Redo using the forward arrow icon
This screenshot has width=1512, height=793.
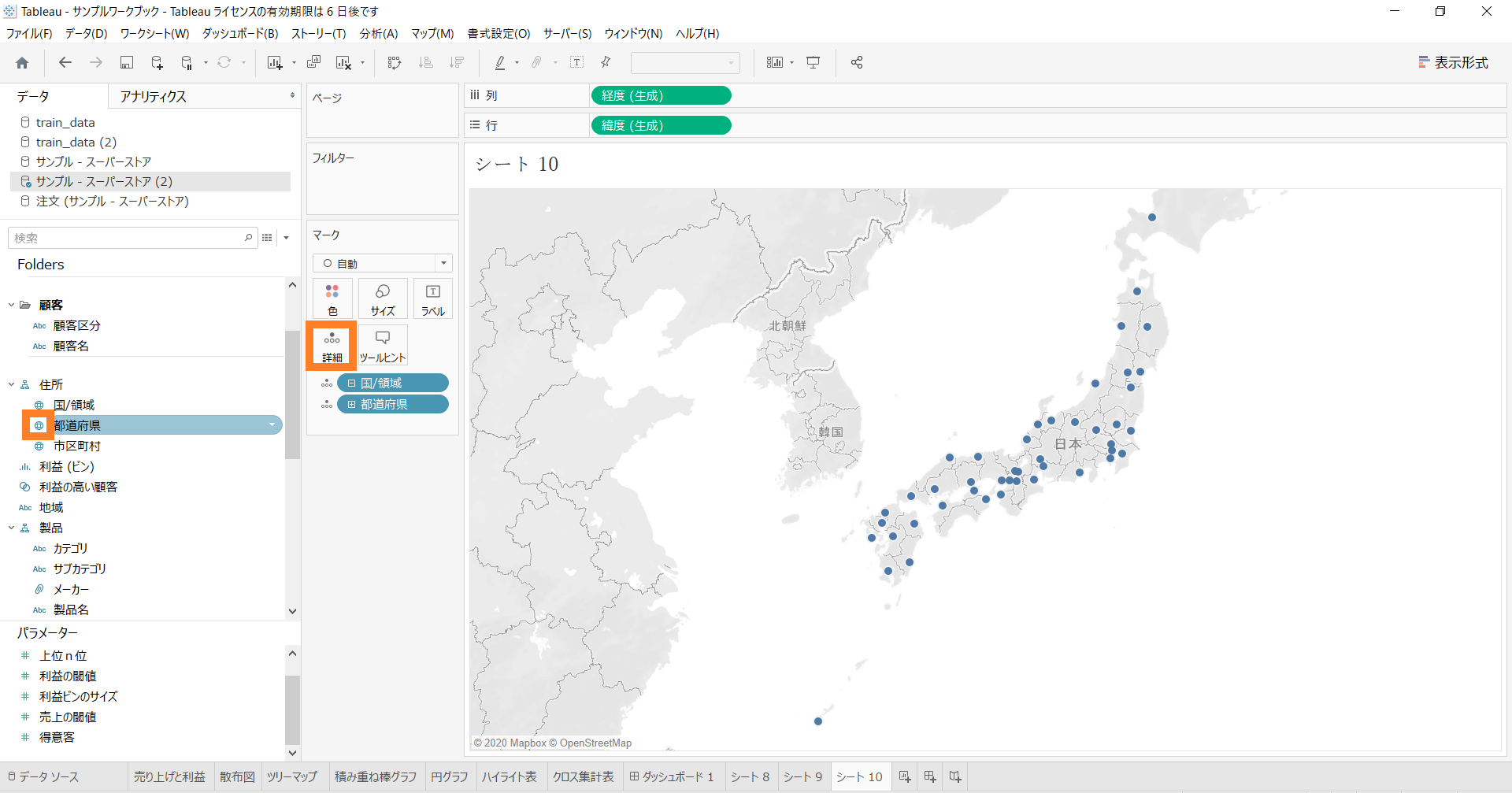[96, 63]
